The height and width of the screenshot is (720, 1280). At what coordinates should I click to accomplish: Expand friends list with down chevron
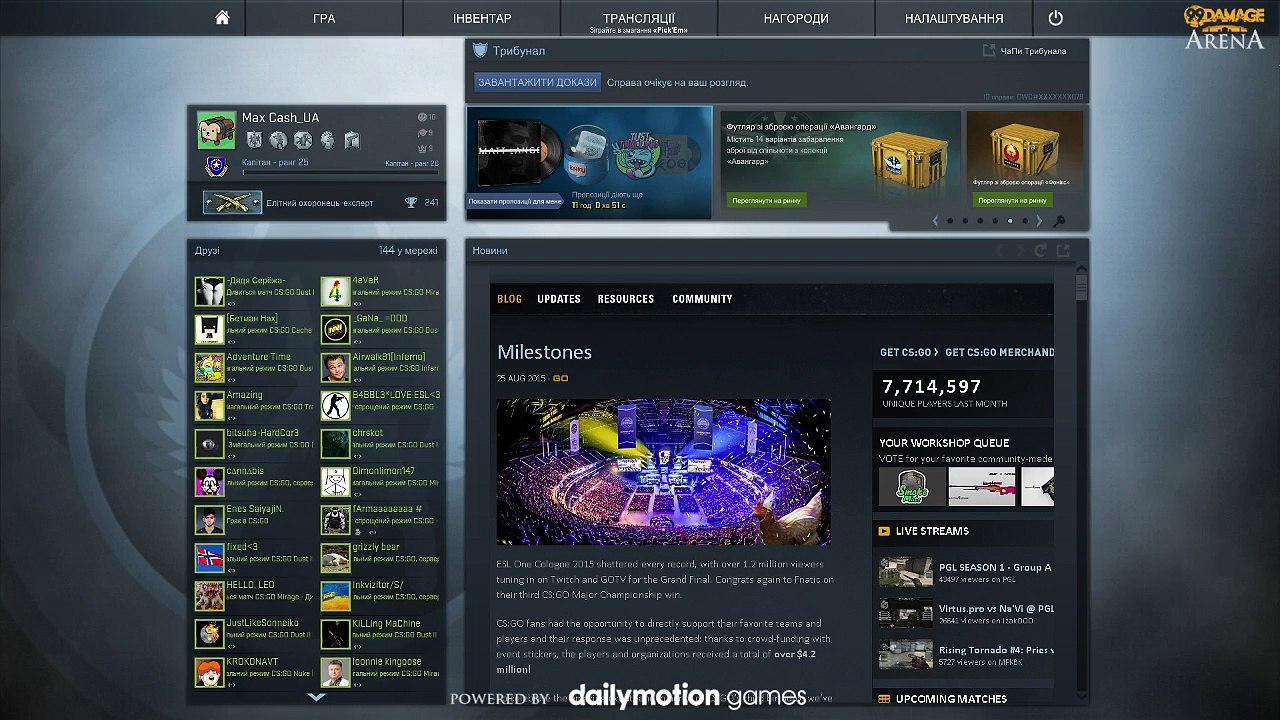tap(316, 697)
